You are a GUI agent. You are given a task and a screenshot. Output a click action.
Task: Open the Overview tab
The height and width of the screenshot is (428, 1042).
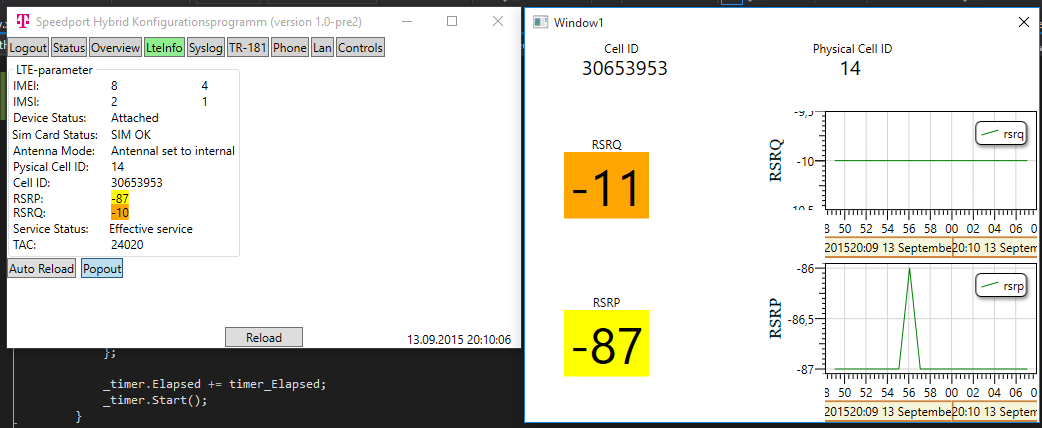(115, 48)
